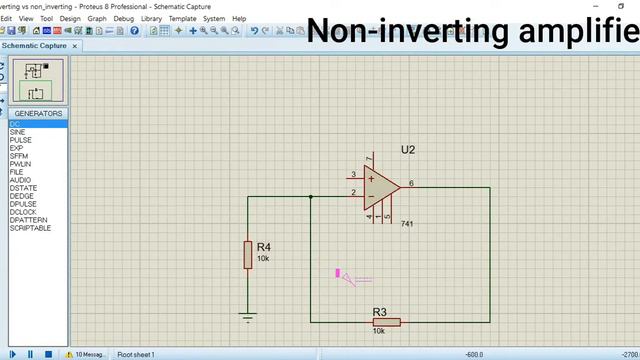Select the EXP generator
Screen dimensions: 640x360
[x=38, y=148]
